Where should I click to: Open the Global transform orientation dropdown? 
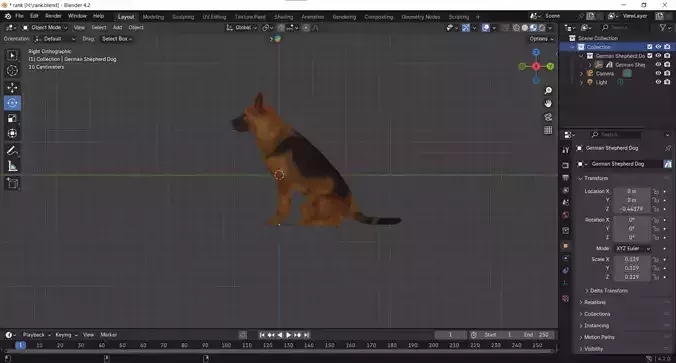click(241, 28)
